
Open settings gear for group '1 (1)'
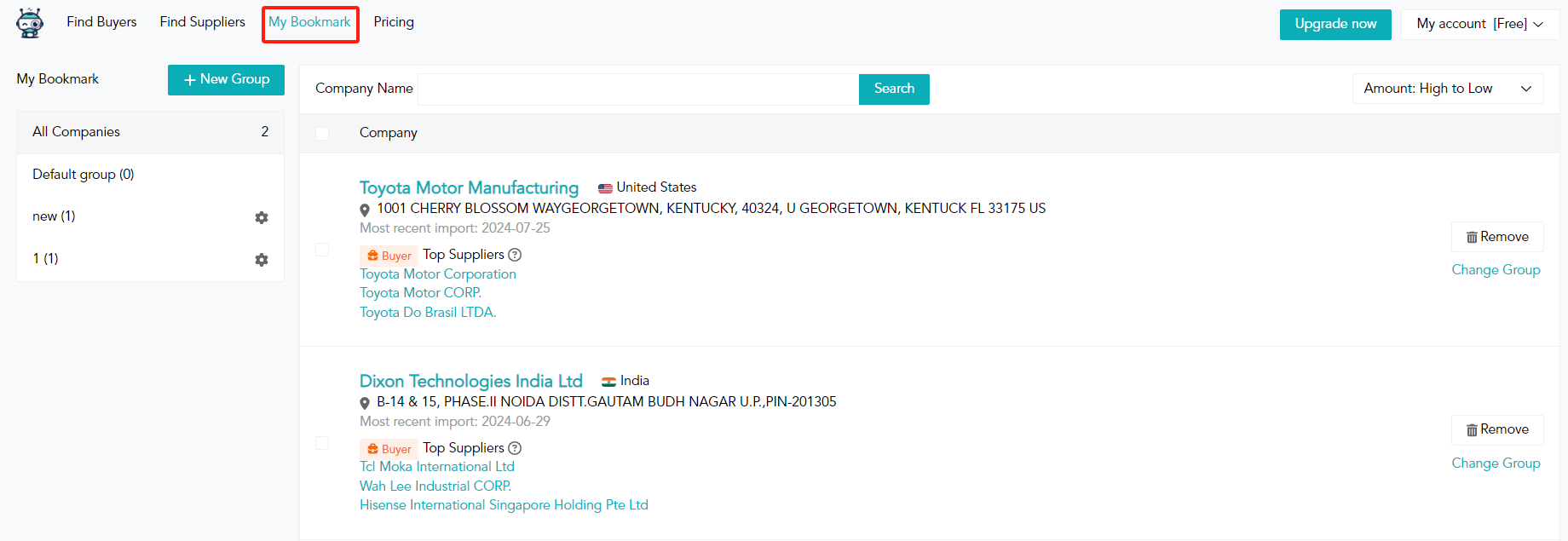pyautogui.click(x=262, y=259)
